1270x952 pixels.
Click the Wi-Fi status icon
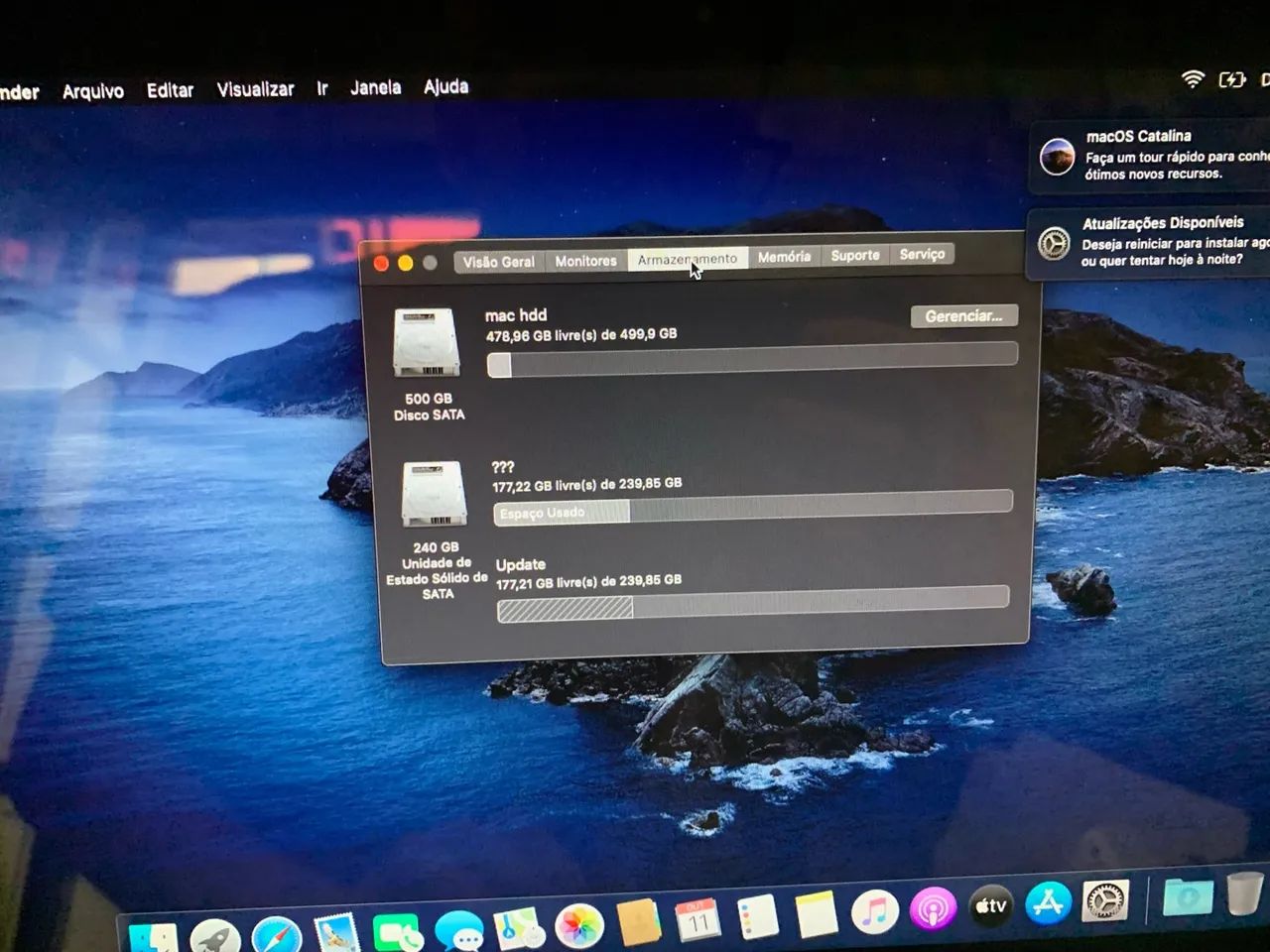coord(1193,79)
